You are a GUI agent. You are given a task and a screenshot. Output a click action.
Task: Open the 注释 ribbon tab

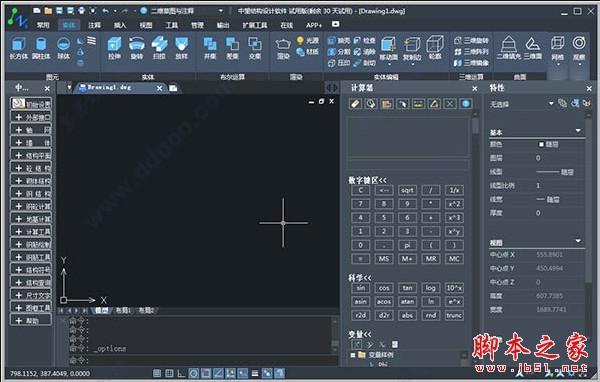pos(95,25)
